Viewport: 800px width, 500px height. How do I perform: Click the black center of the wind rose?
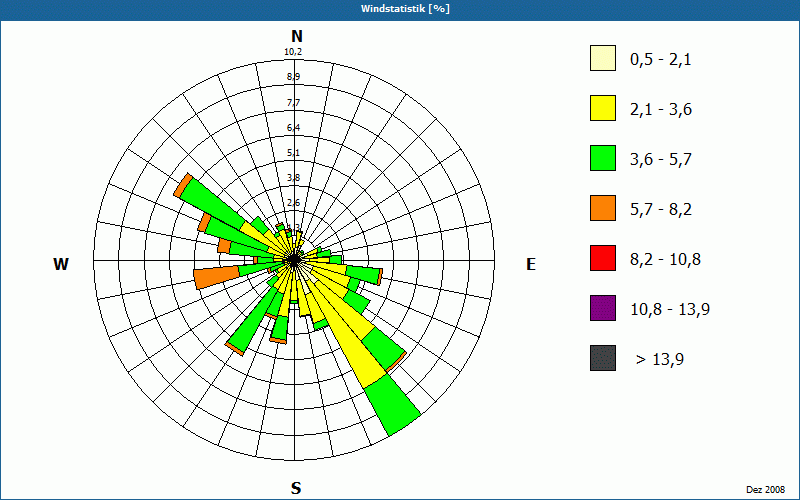click(294, 260)
